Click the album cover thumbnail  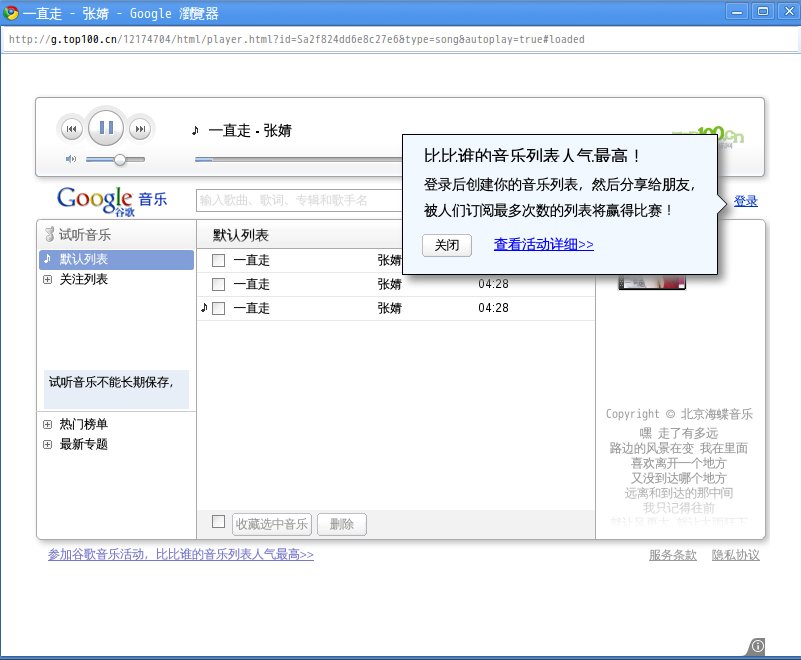(652, 282)
